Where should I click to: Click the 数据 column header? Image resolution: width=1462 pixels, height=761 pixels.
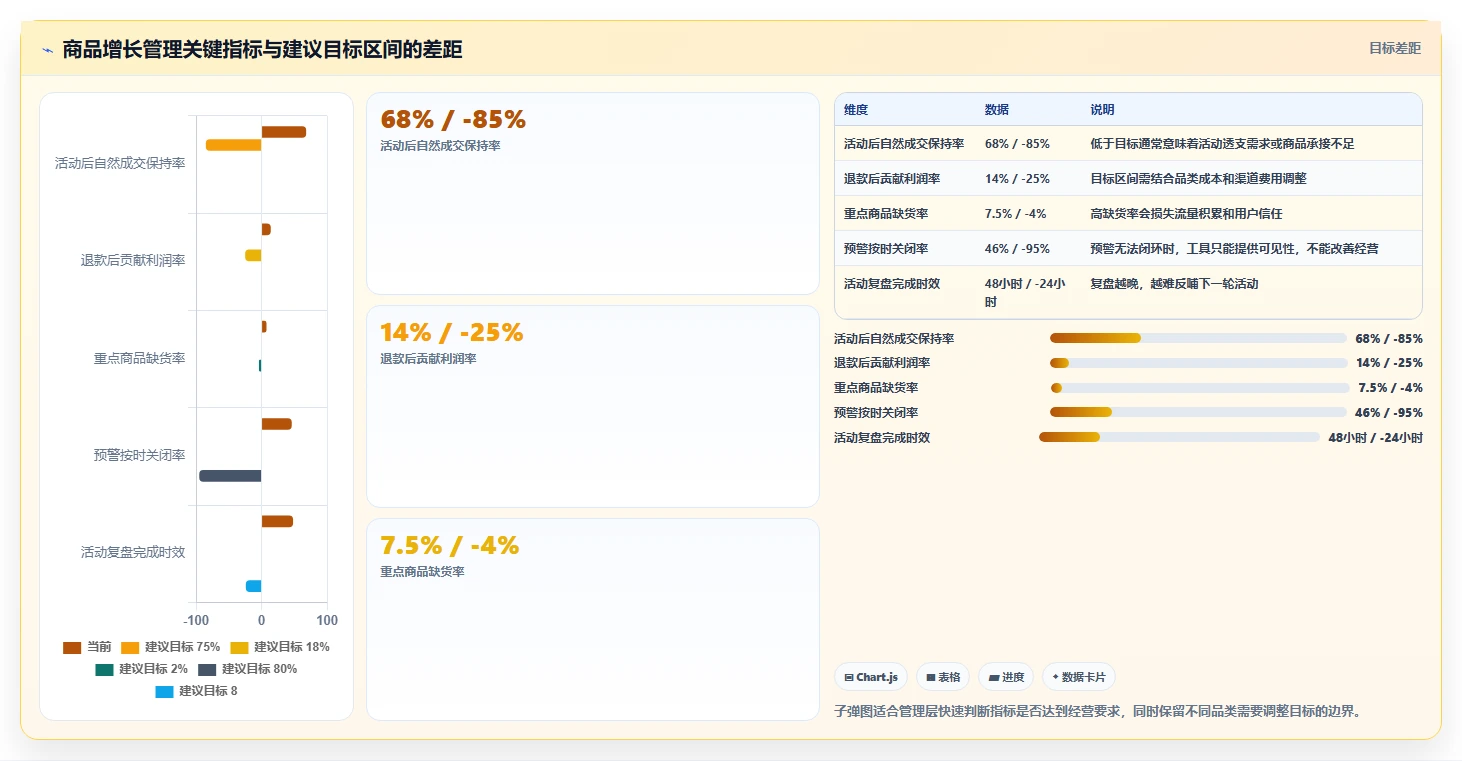point(997,110)
